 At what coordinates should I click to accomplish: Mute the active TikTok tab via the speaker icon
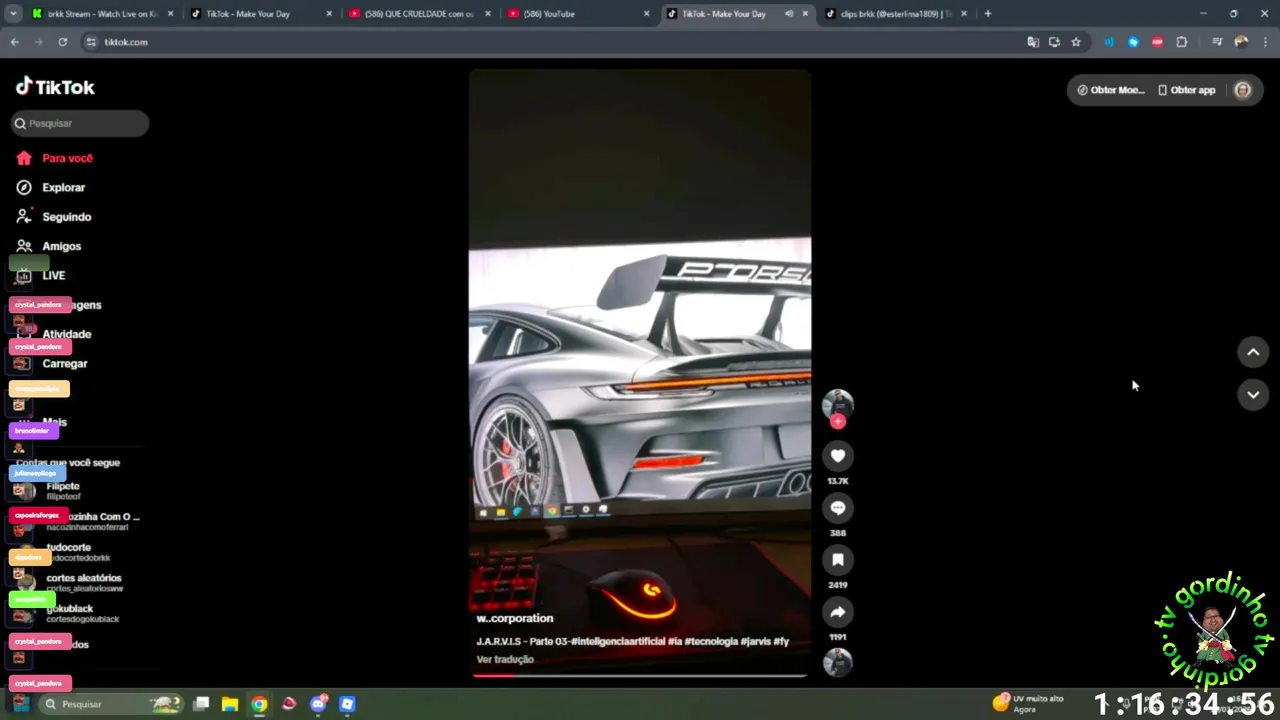point(788,14)
